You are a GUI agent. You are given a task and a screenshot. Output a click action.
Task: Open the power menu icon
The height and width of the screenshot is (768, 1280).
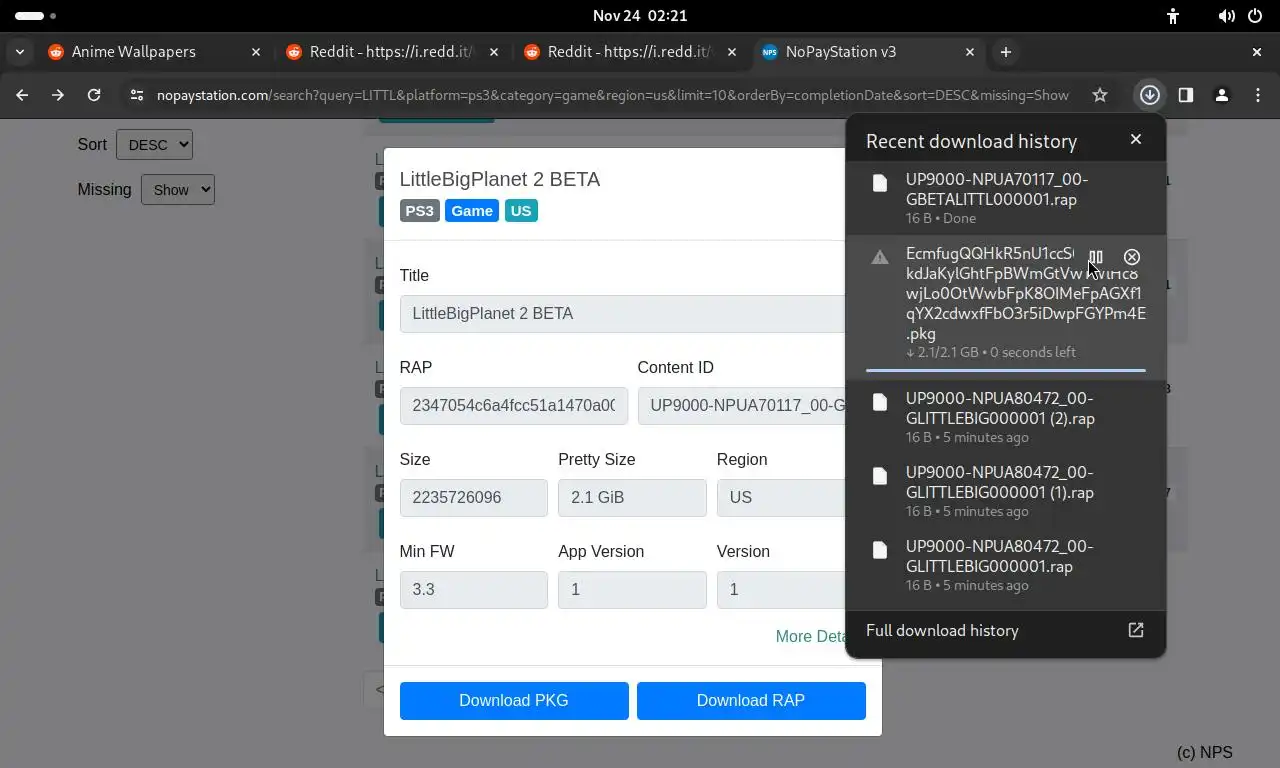(1254, 16)
